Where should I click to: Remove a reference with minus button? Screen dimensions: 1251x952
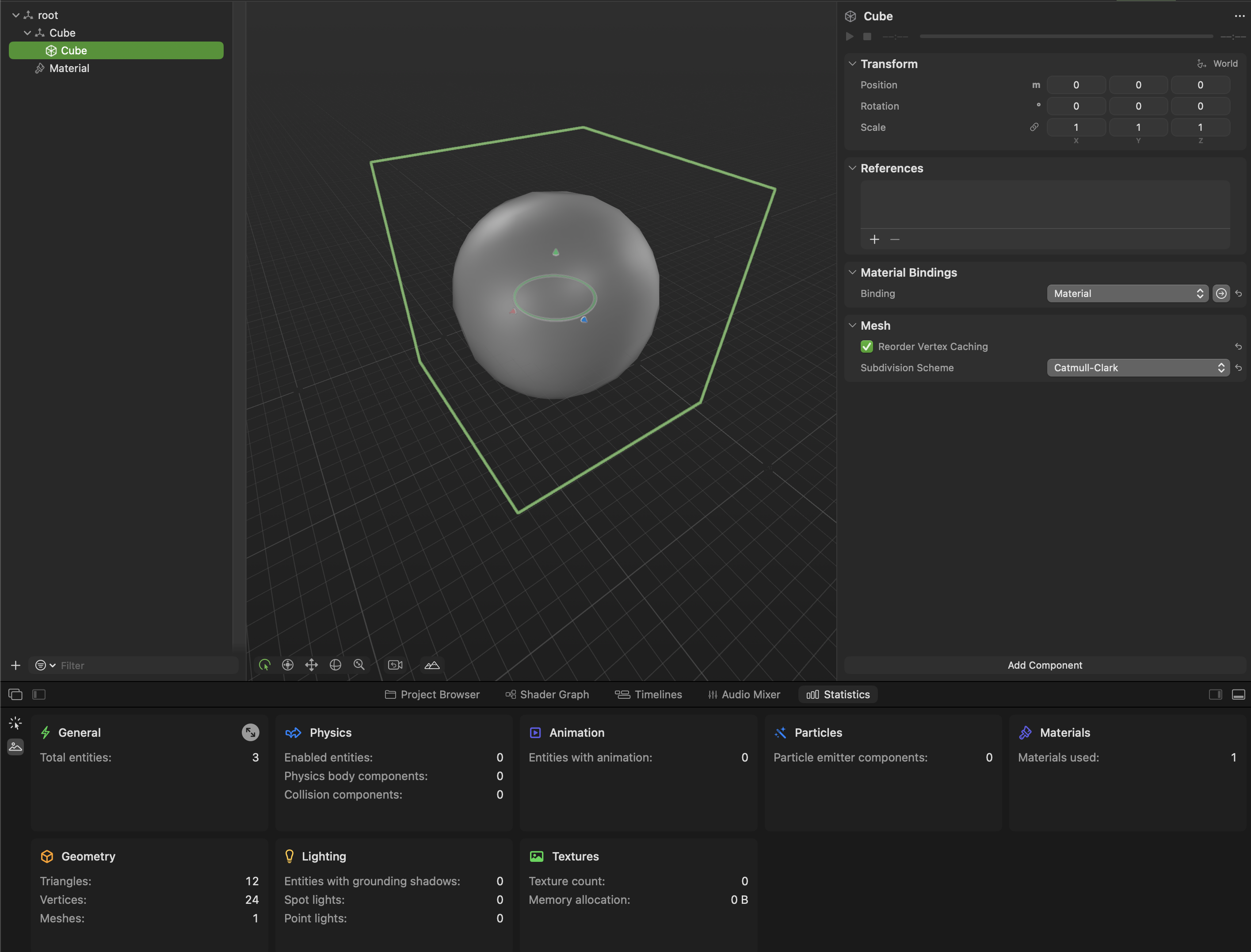tap(894, 240)
